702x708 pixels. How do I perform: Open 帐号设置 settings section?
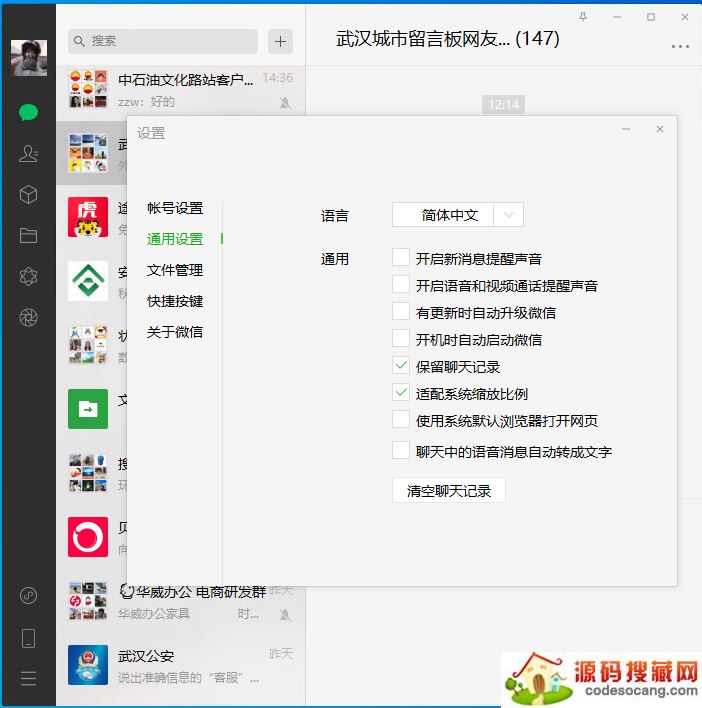tap(175, 208)
